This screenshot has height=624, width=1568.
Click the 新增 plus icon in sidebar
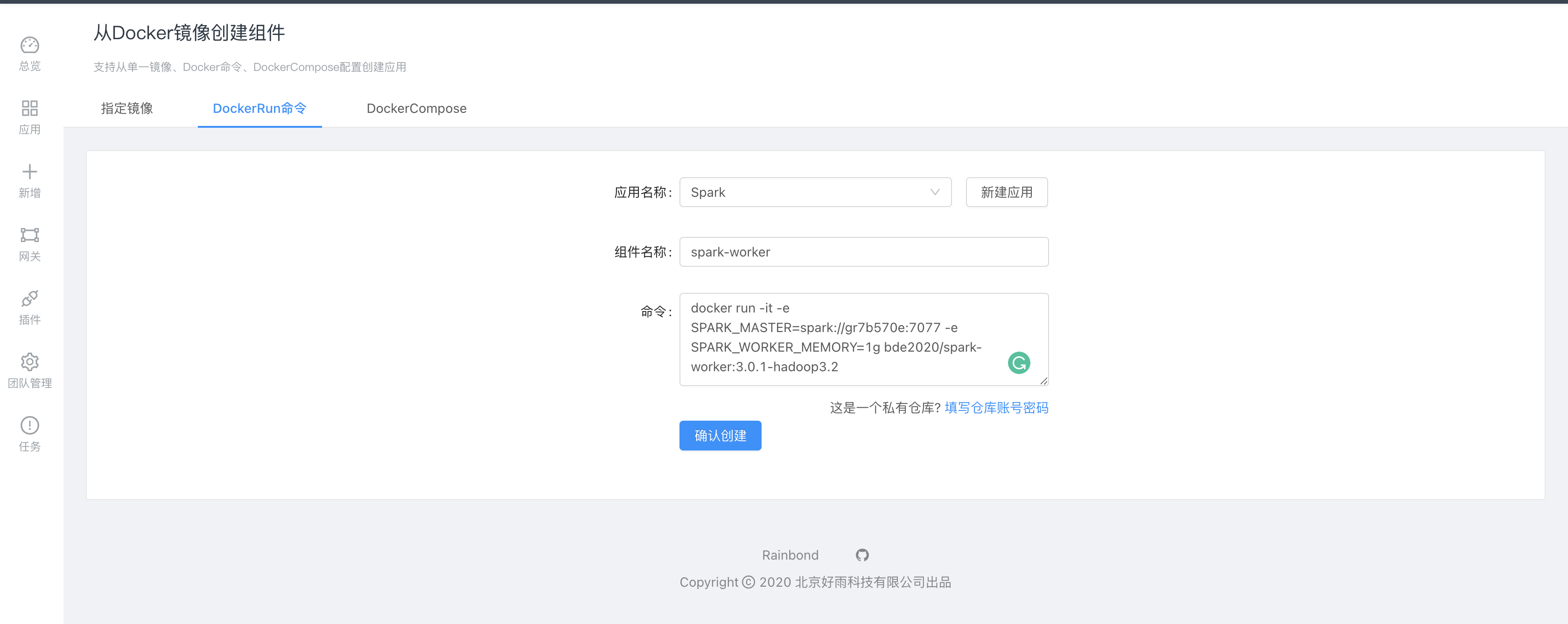pos(29,172)
